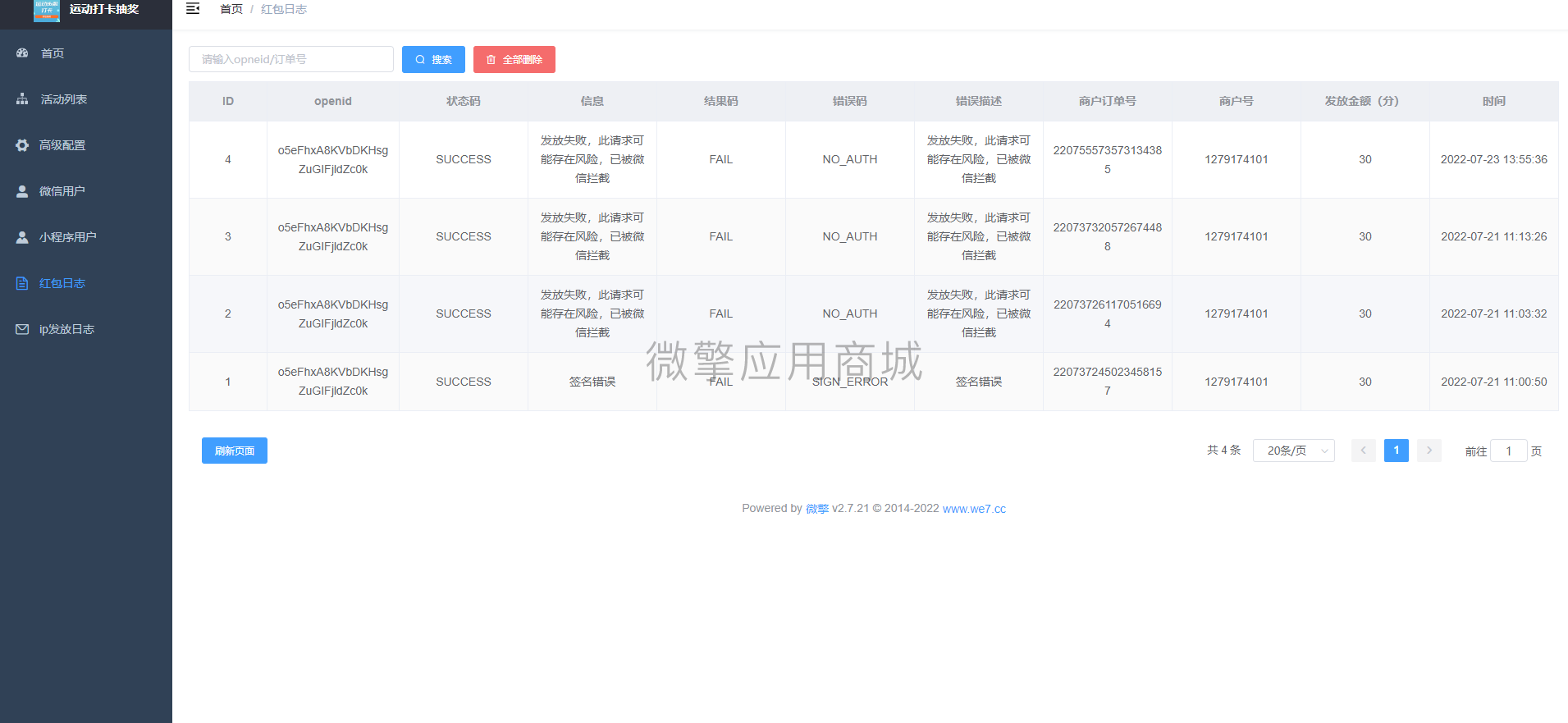Image resolution: width=1568 pixels, height=723 pixels.
Task: Click the 活动列表 hierarchy icon
Action: [x=22, y=99]
